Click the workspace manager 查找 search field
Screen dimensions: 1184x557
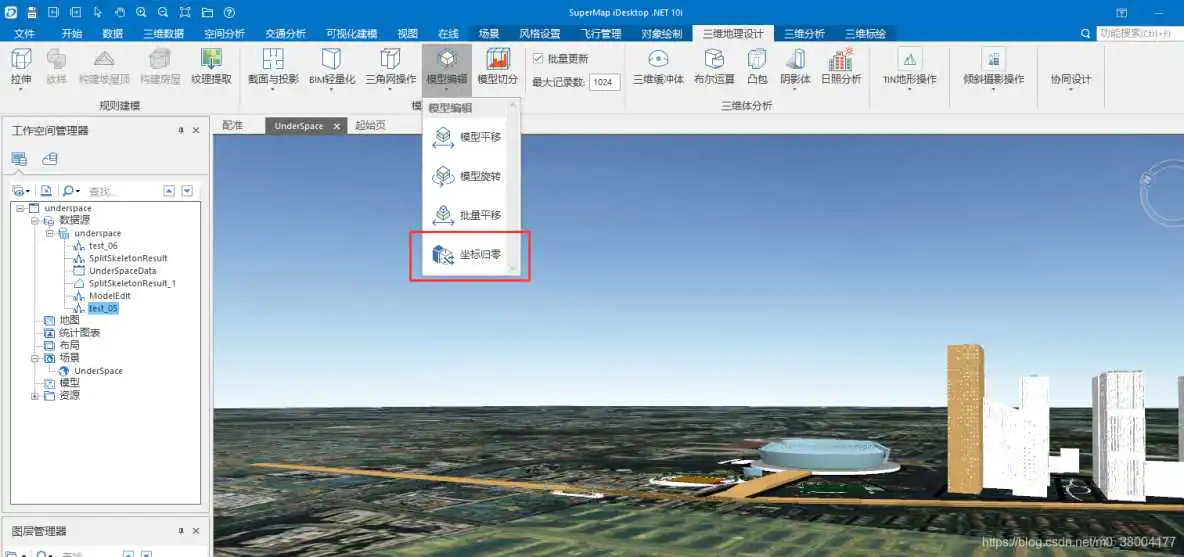[122, 192]
